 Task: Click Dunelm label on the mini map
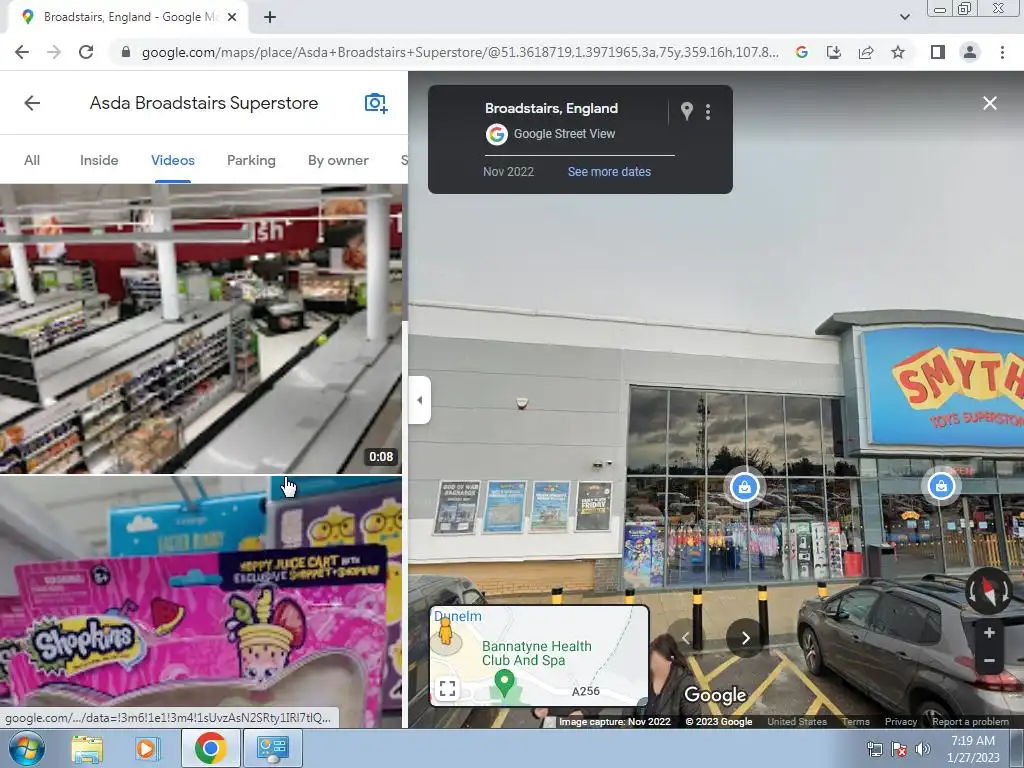click(458, 616)
